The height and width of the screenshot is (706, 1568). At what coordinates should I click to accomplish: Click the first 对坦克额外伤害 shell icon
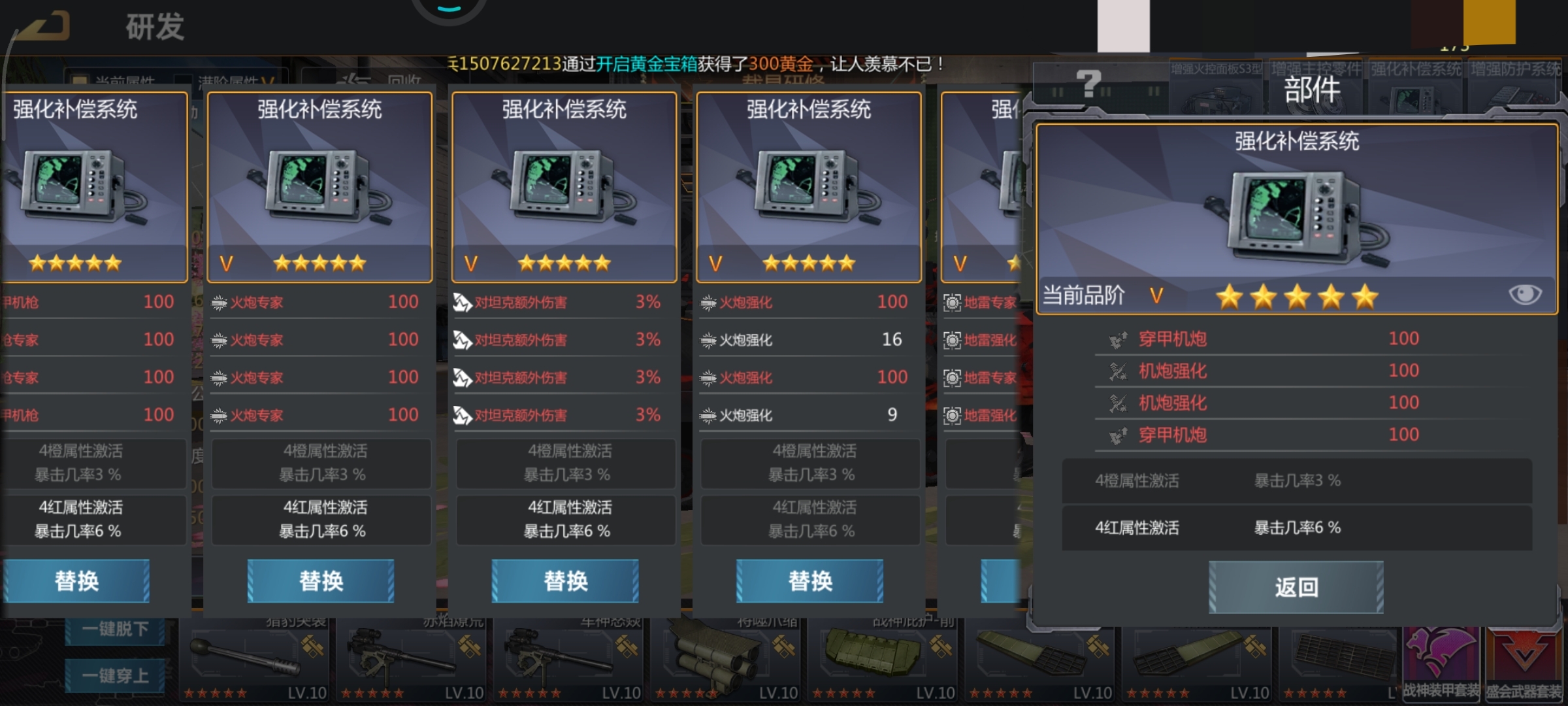(x=462, y=302)
